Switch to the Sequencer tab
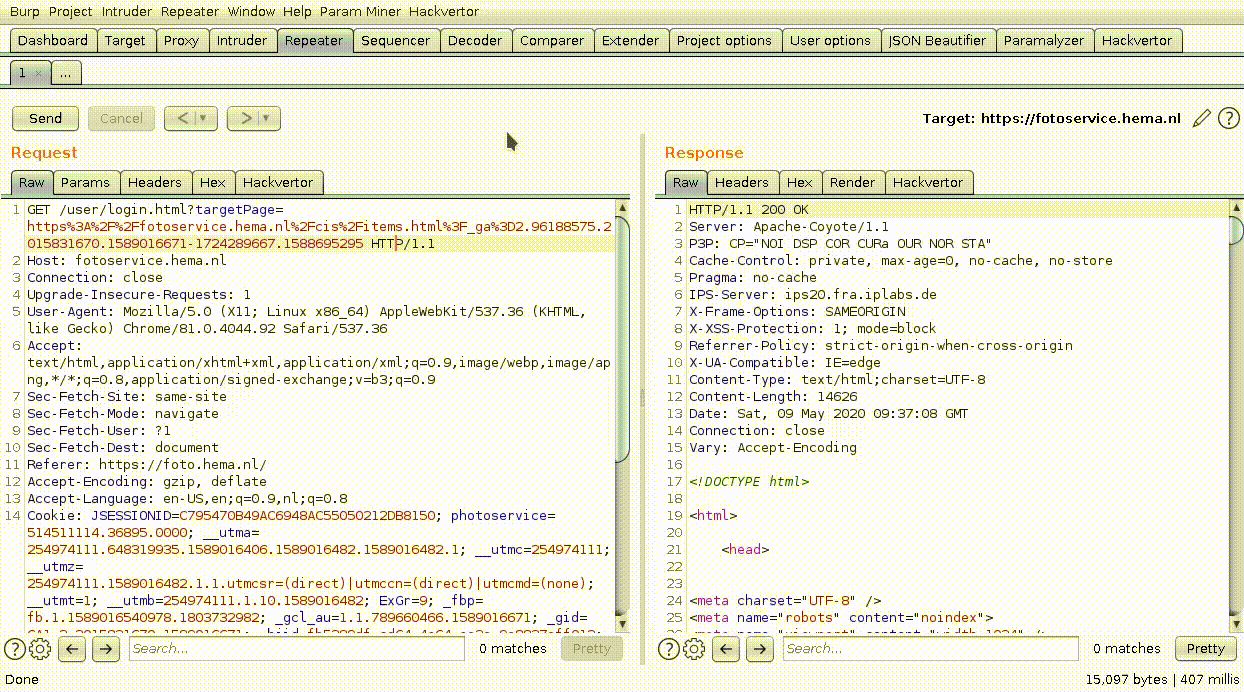The height and width of the screenshot is (692, 1244). pyautogui.click(x=395, y=40)
